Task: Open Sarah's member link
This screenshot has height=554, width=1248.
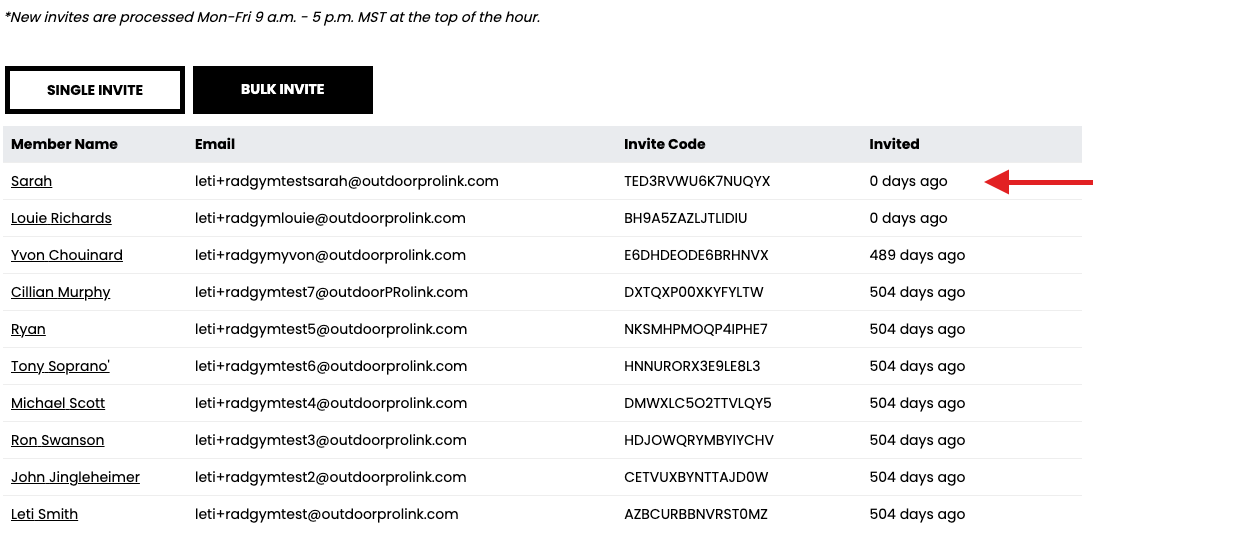Action: [31, 181]
